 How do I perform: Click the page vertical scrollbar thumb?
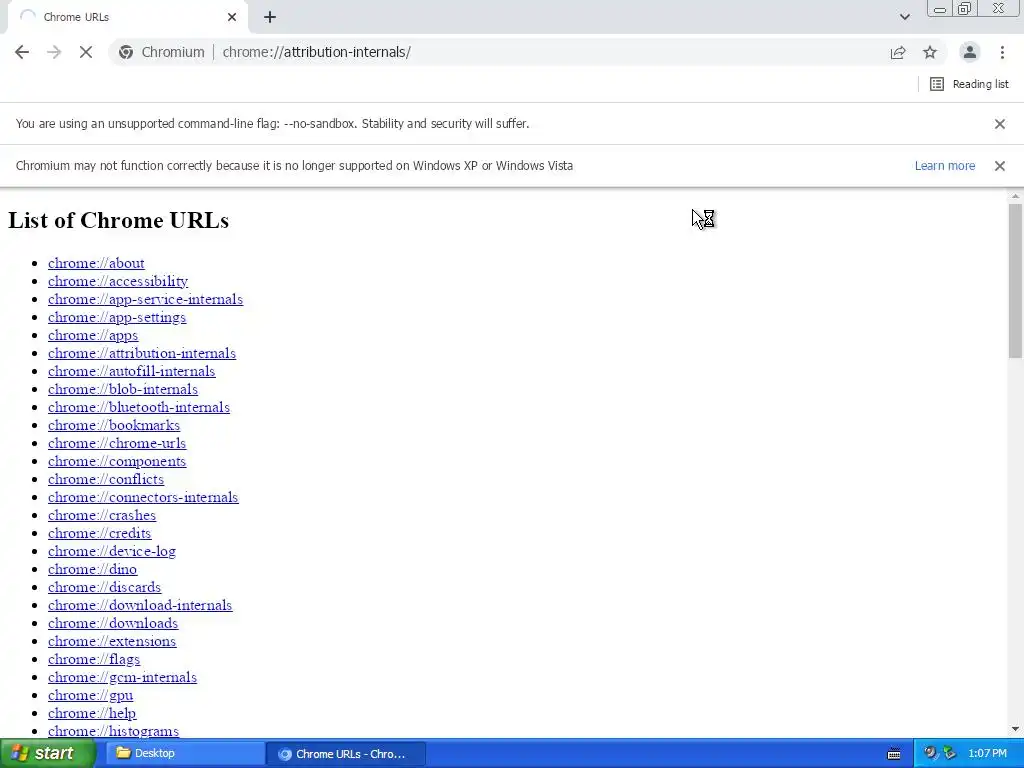click(x=1015, y=281)
